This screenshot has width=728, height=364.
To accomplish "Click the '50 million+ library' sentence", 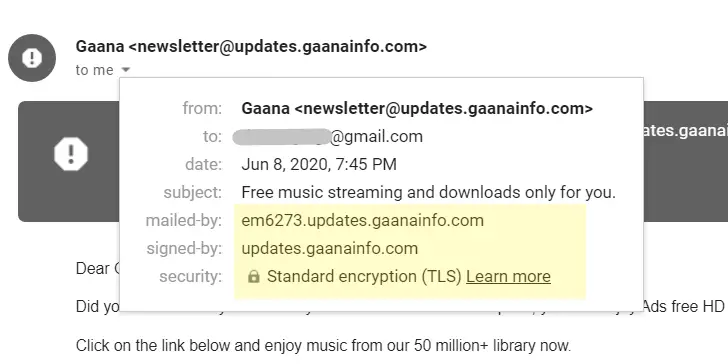I will pyautogui.click(x=323, y=345).
